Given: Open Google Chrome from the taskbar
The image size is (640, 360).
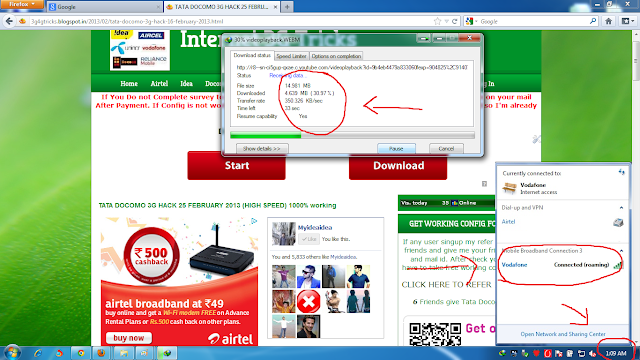Looking at the screenshot, I should tap(81, 353).
